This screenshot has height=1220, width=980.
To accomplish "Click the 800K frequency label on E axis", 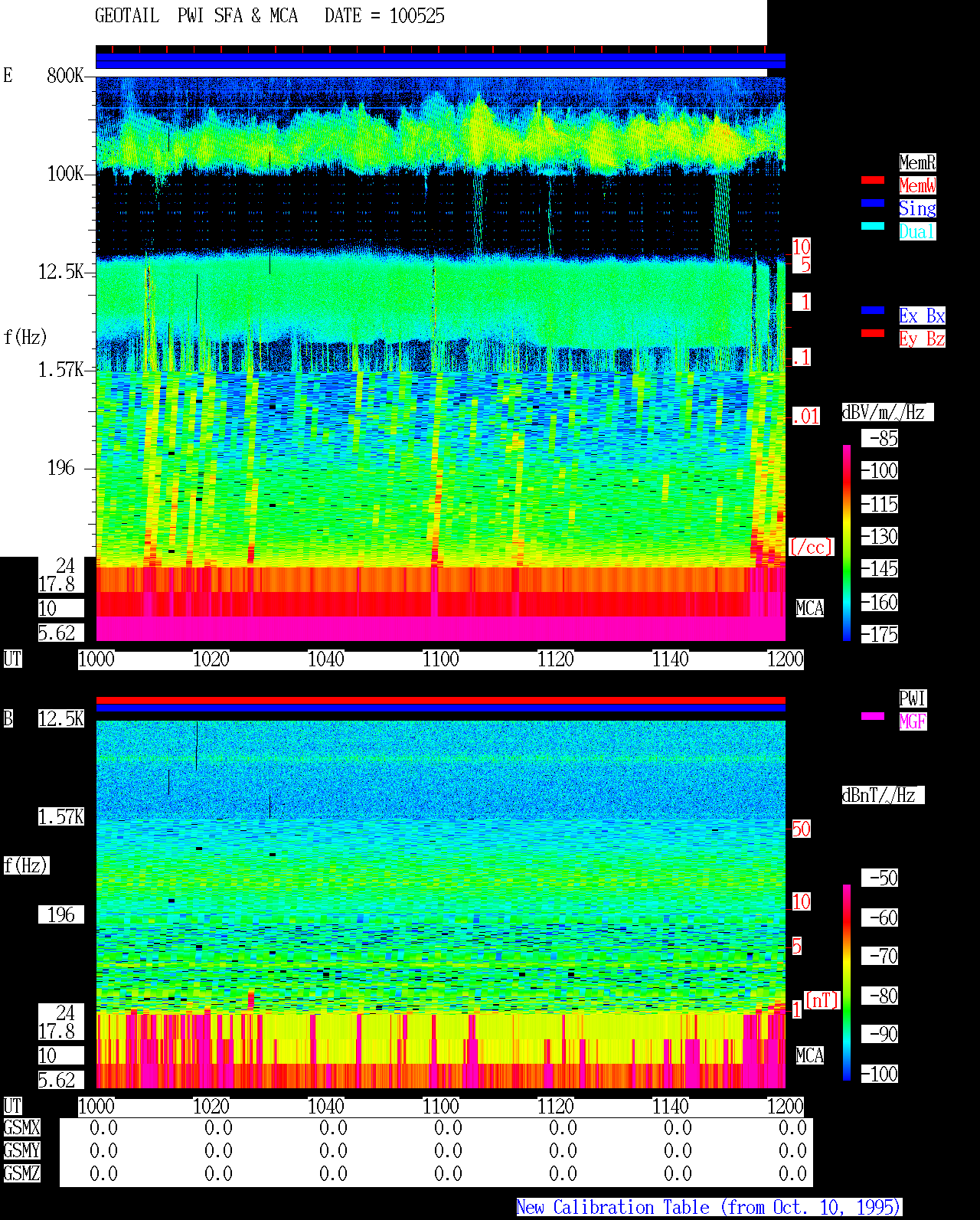I will (65, 75).
